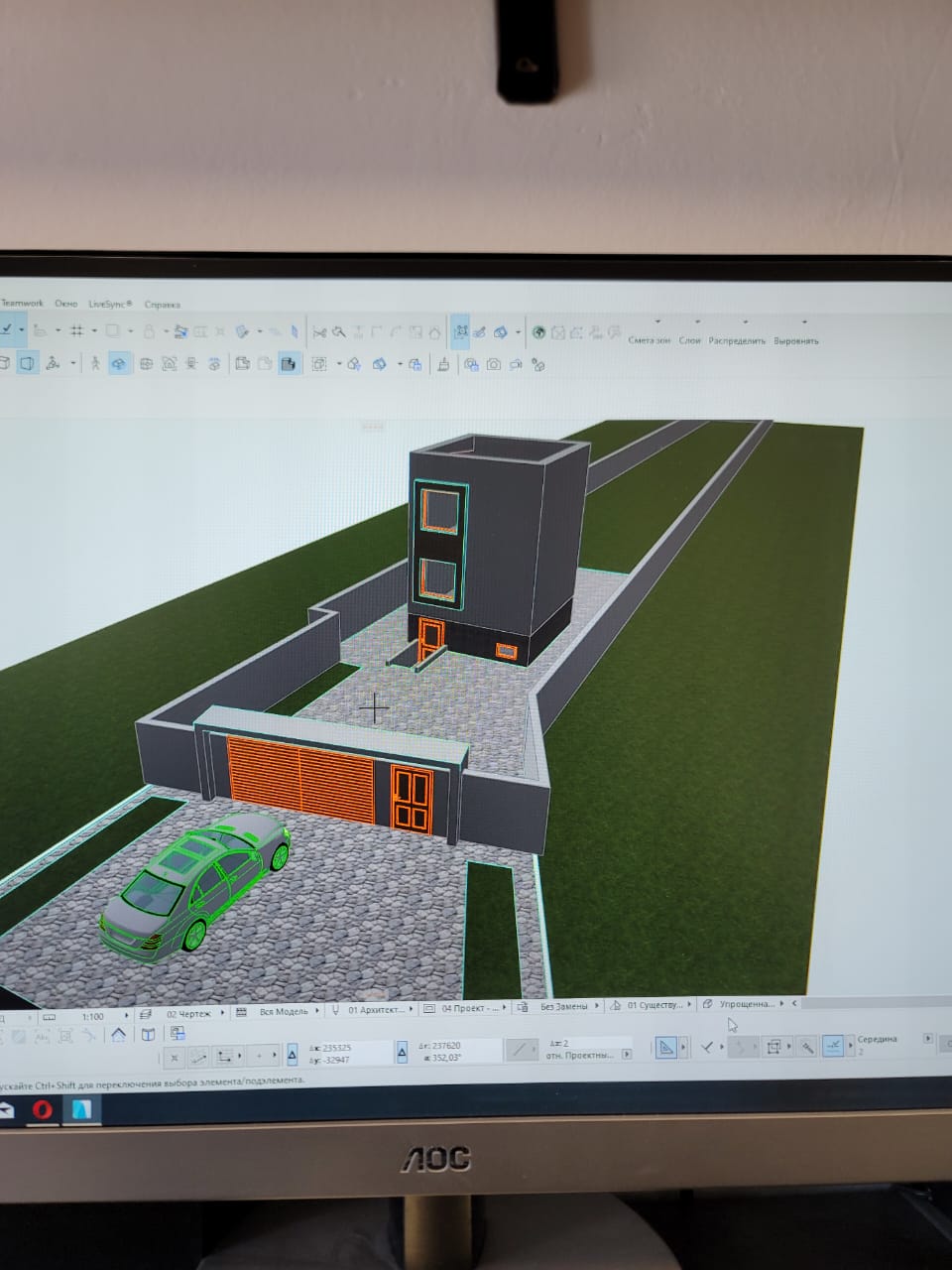This screenshot has width=952, height=1270.
Task: Select the walking figure explore icon
Action: pyautogui.click(x=95, y=364)
